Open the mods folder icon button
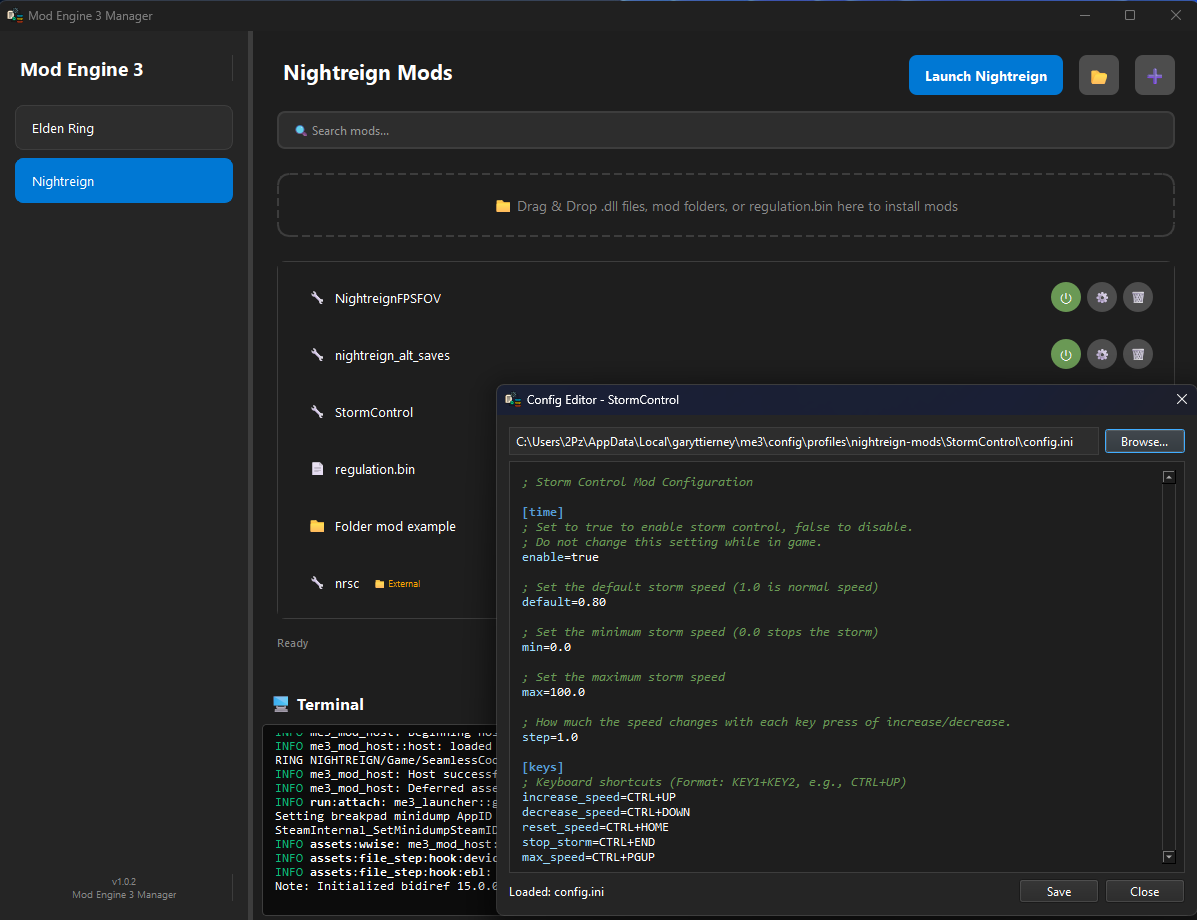Screen dimensions: 1197x920 (x=1098, y=76)
